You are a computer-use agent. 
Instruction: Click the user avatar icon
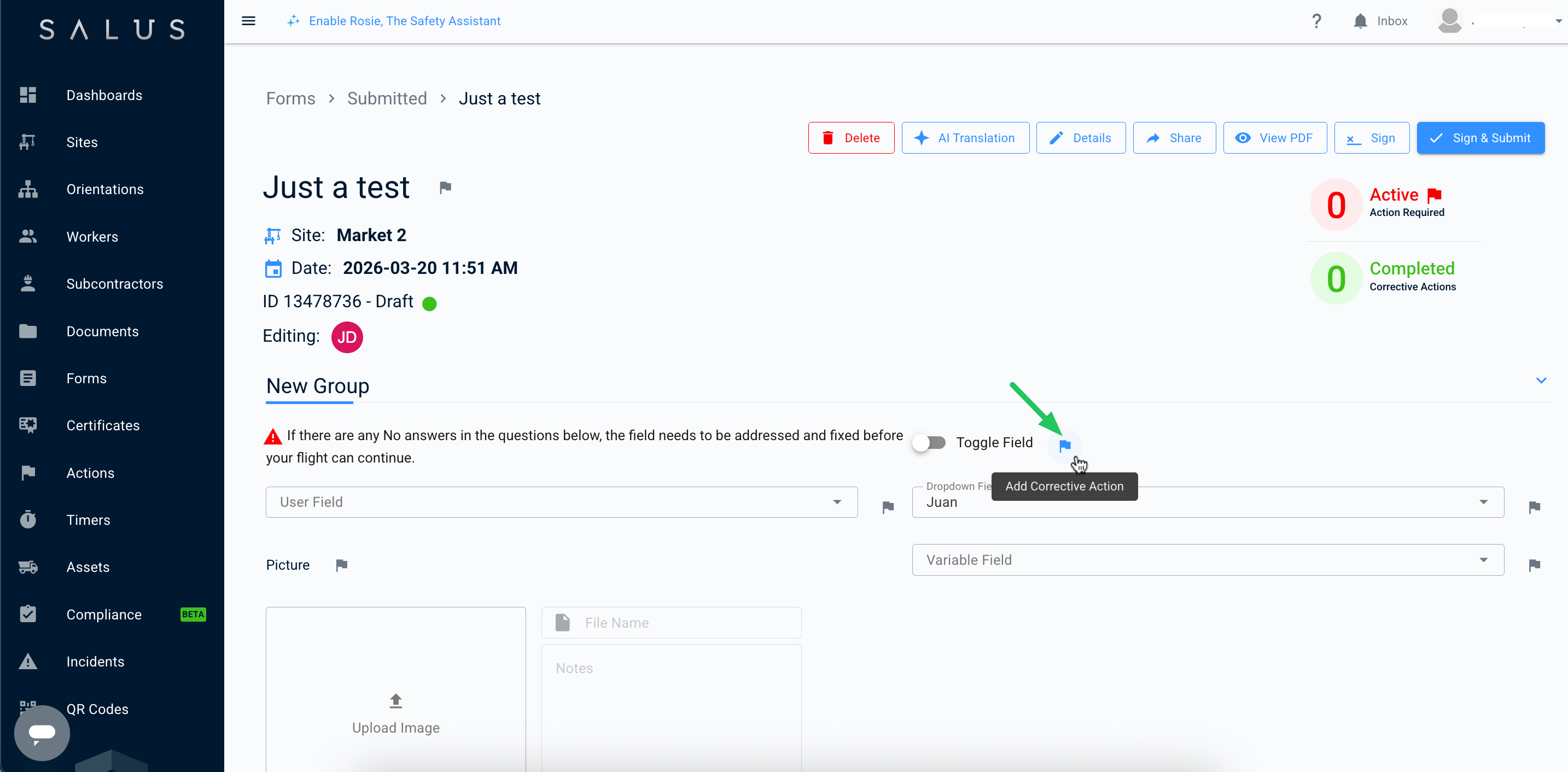pyautogui.click(x=1449, y=21)
